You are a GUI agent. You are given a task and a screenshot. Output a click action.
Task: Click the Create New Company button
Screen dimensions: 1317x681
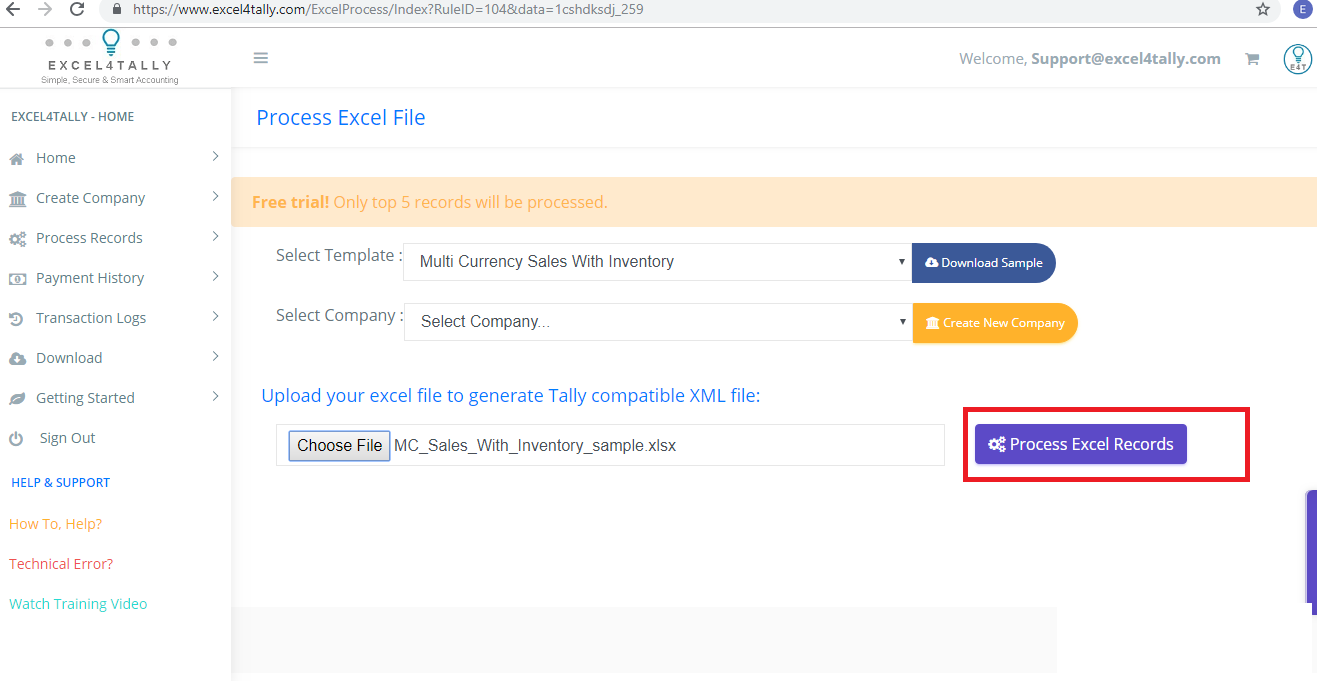click(995, 323)
